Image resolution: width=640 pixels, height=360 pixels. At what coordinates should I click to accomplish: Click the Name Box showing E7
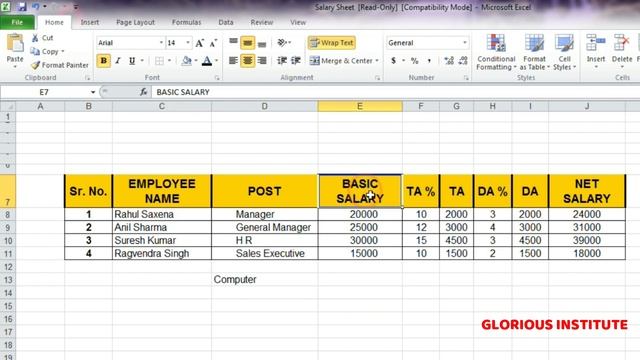pos(44,92)
